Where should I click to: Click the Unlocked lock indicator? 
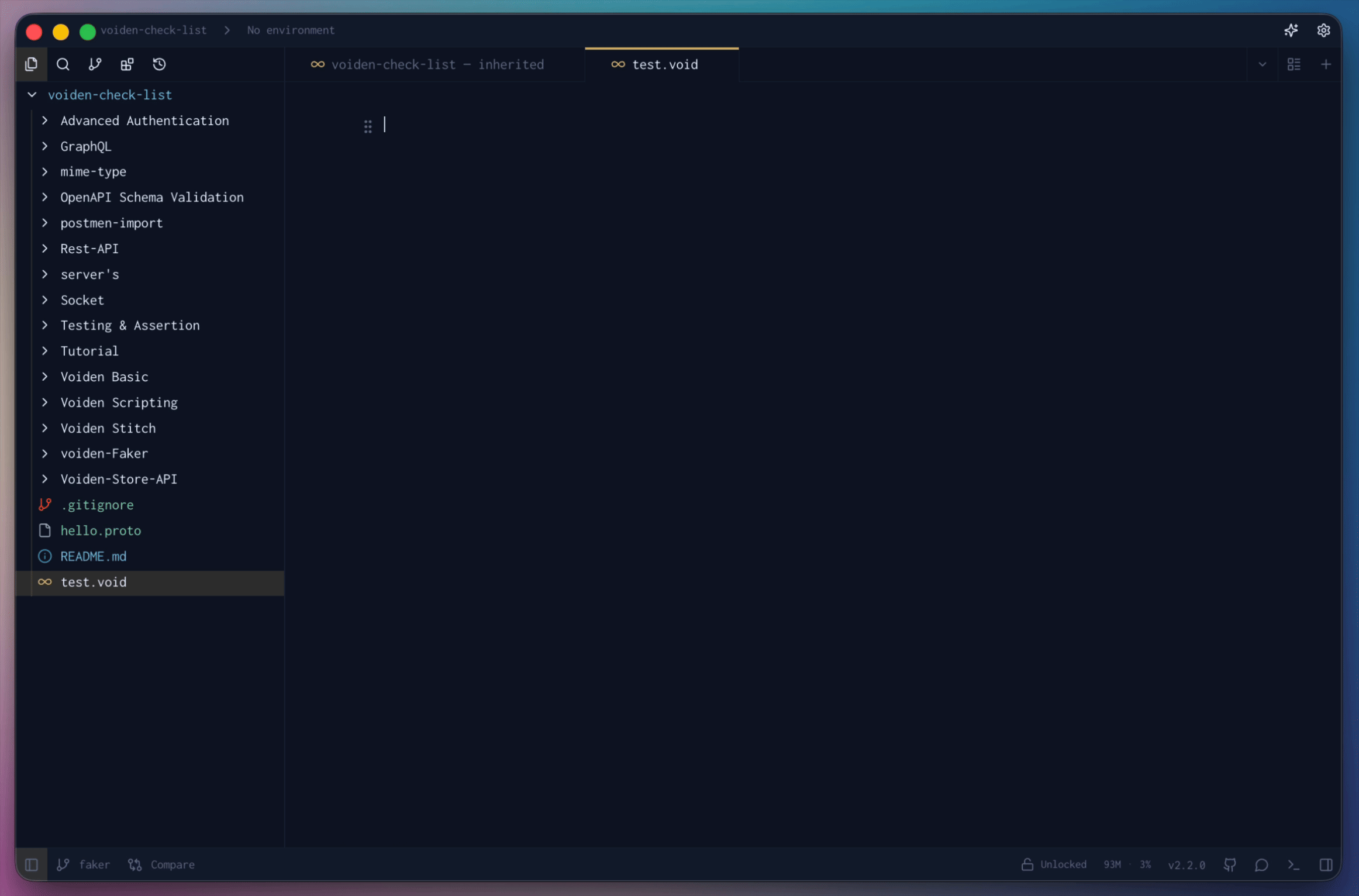pos(1054,864)
